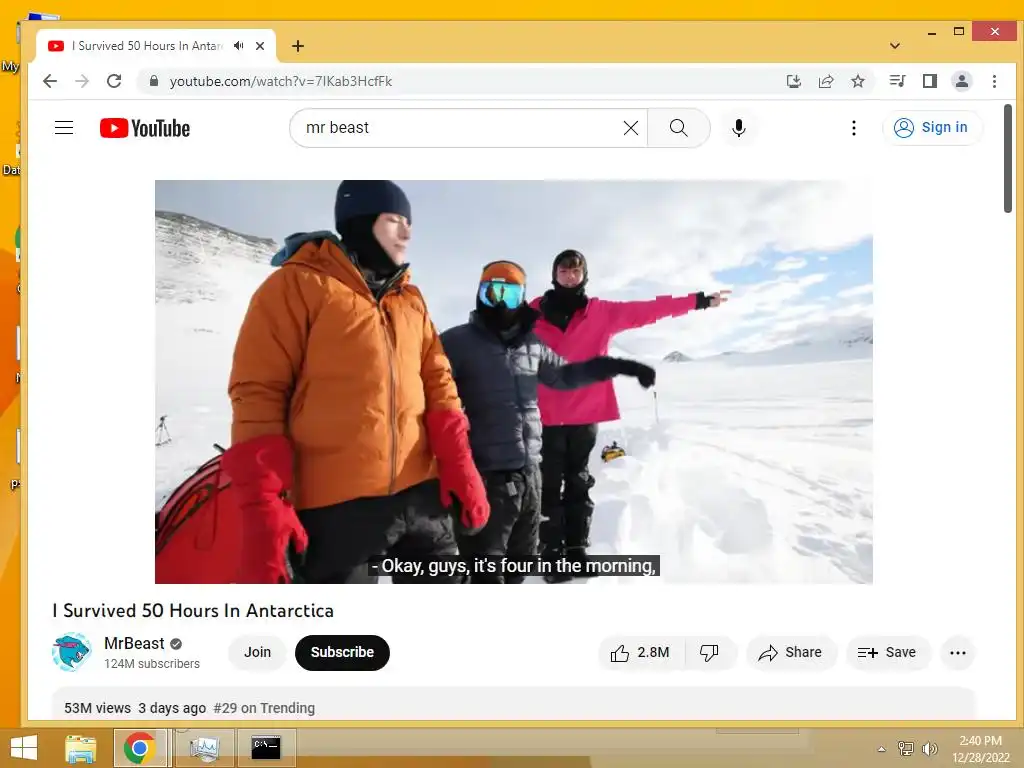Reload the page with the refresh icon
This screenshot has width=1024, height=768.
[x=114, y=81]
